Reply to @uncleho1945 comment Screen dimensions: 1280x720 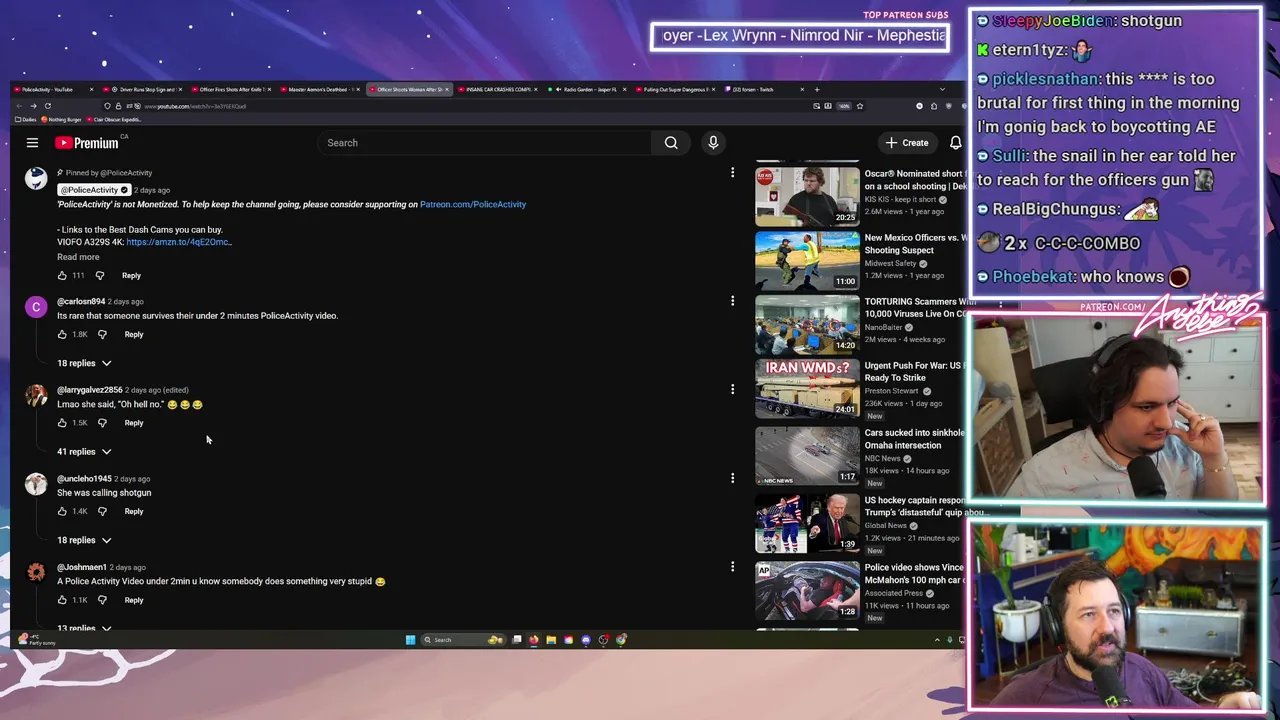(x=134, y=511)
